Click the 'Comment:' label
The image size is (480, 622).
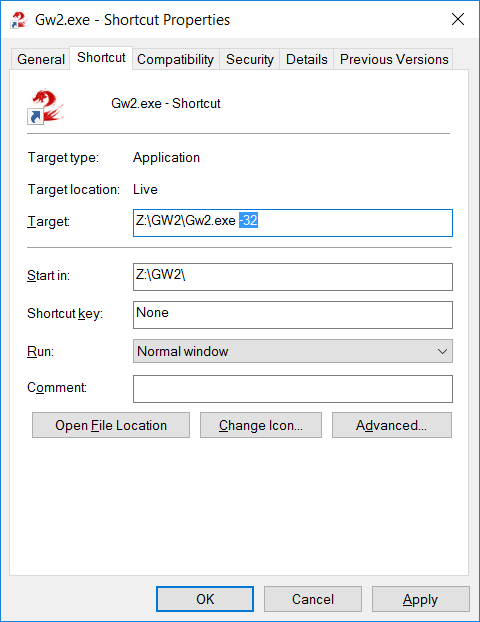point(57,387)
